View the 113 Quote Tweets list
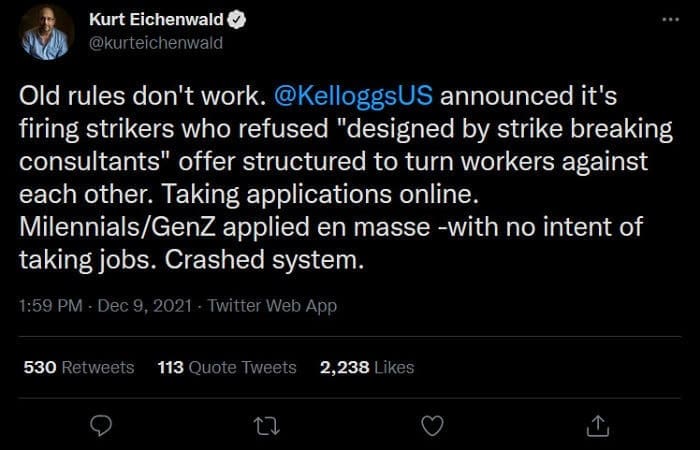Viewport: 700px width, 450px height. 227,367
